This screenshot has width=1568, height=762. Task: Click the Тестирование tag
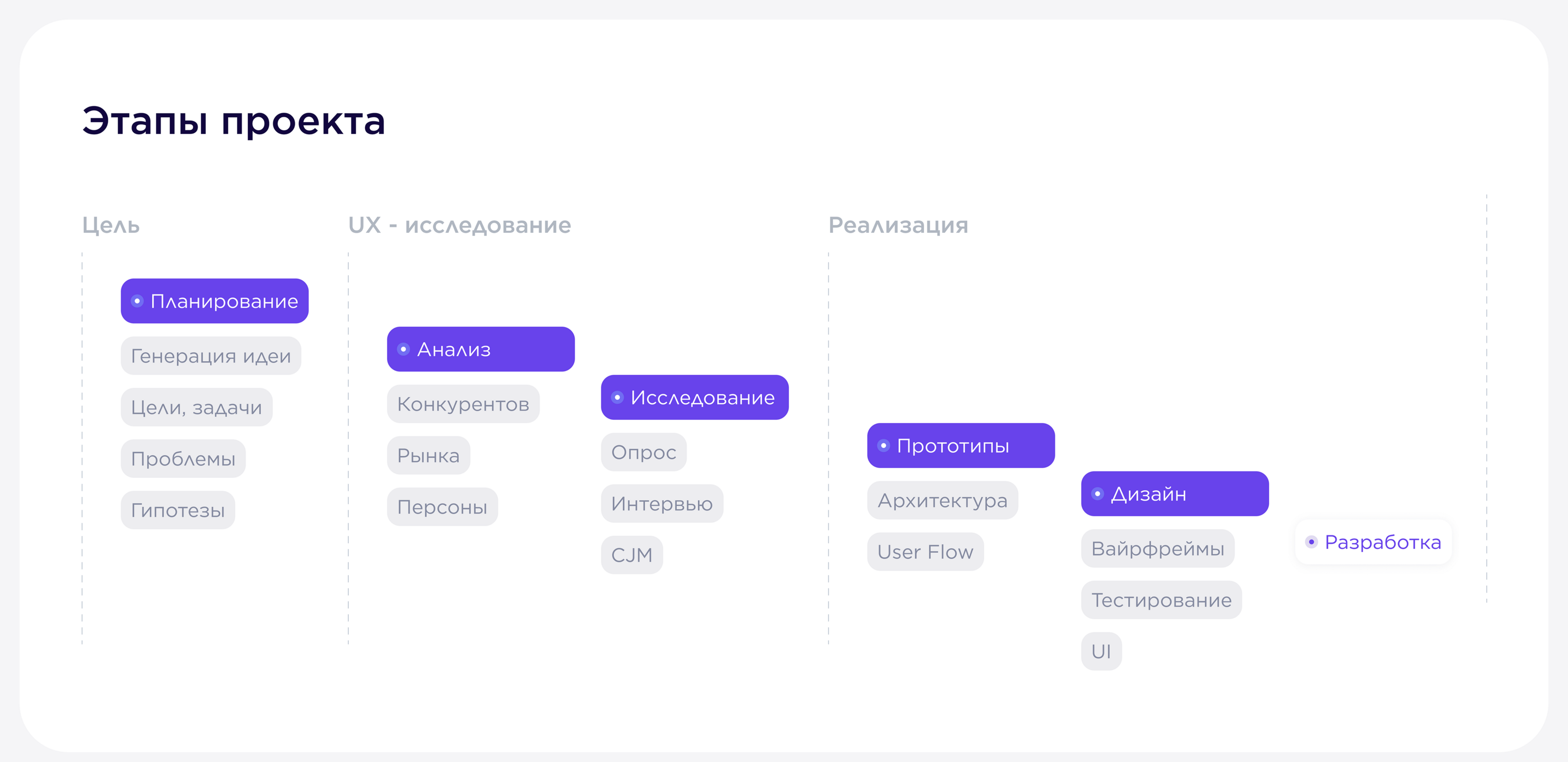coord(1161,600)
